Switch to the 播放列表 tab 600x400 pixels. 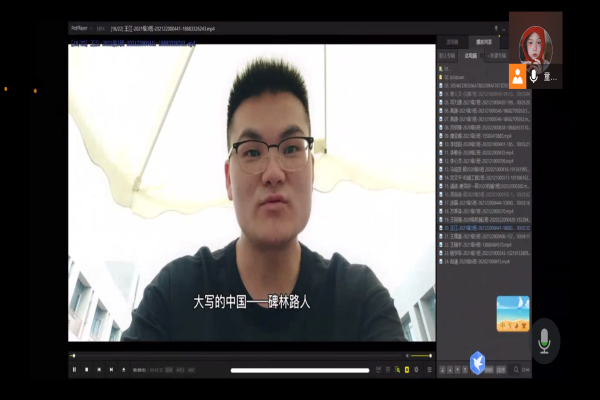pyautogui.click(x=484, y=43)
